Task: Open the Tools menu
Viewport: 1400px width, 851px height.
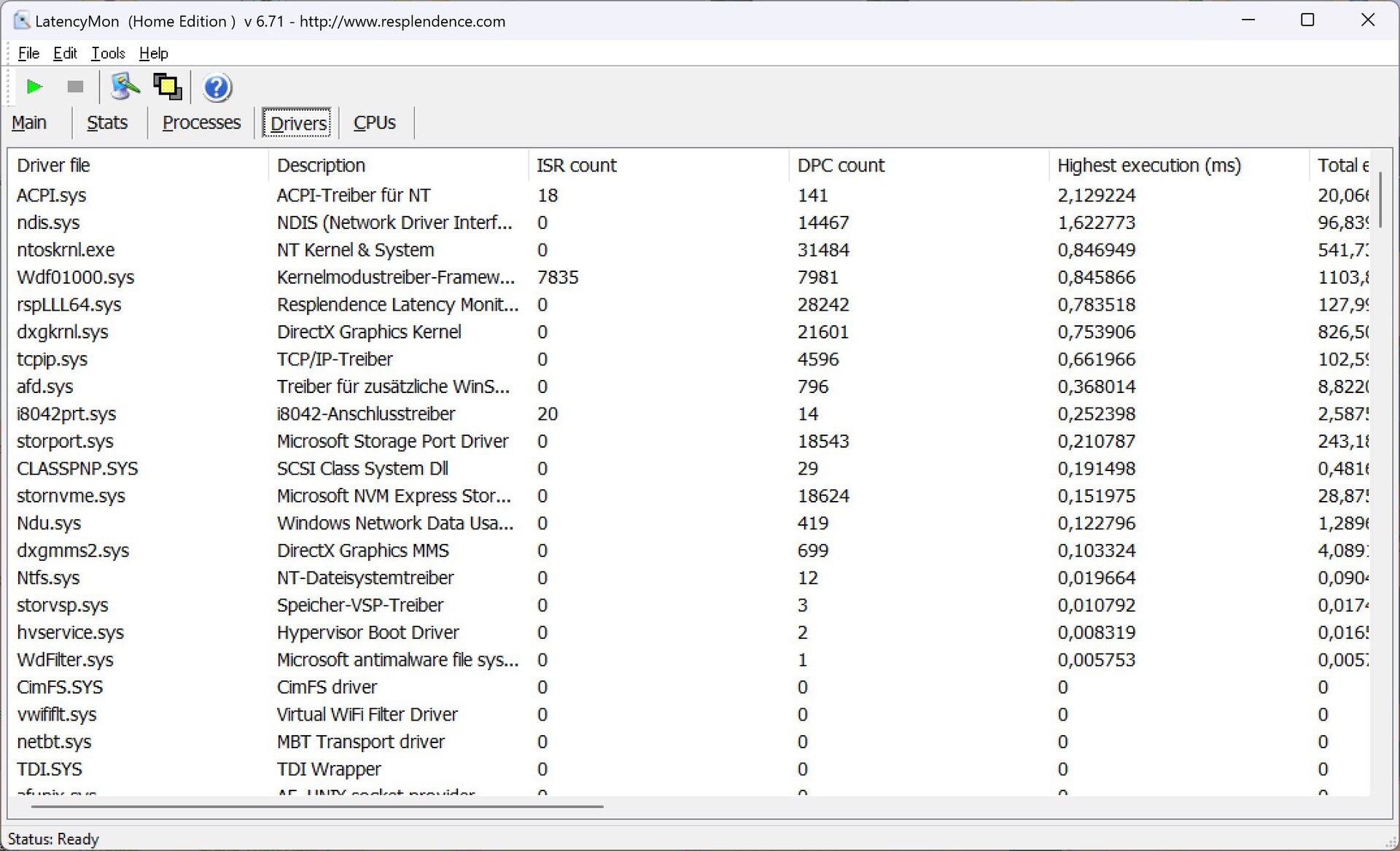Action: (108, 53)
